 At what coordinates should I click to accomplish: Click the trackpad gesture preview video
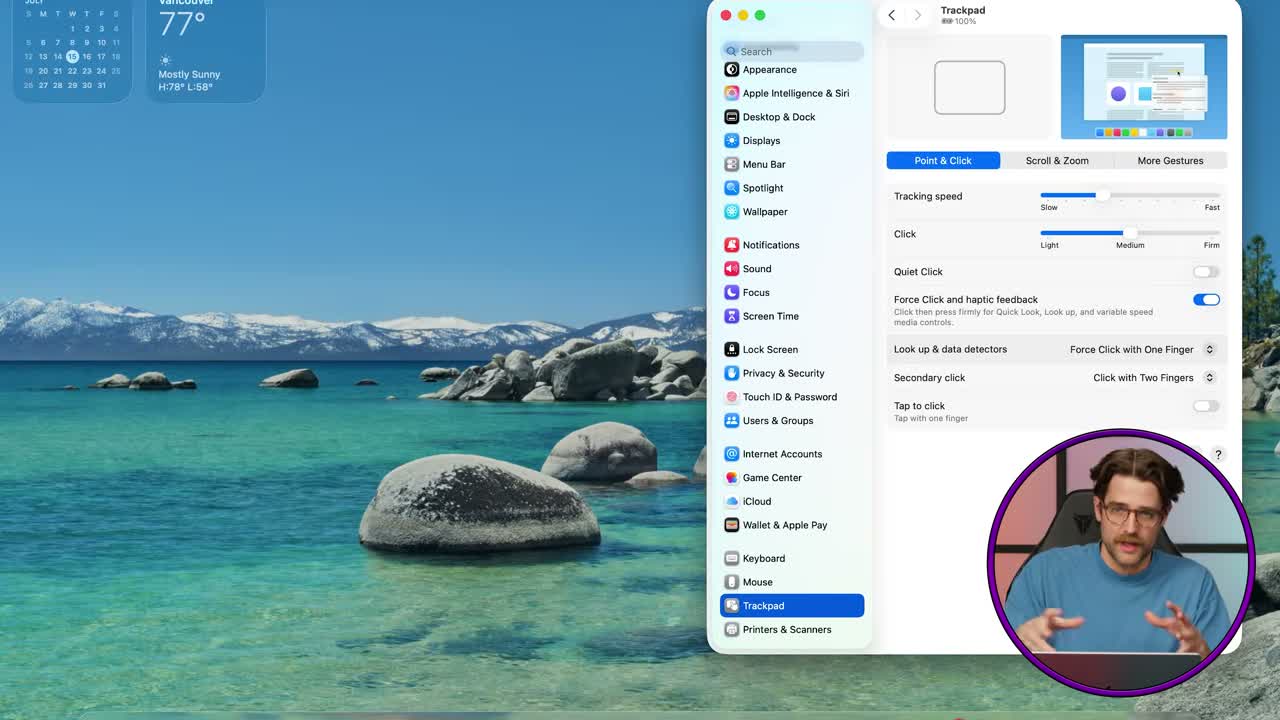pos(1144,87)
